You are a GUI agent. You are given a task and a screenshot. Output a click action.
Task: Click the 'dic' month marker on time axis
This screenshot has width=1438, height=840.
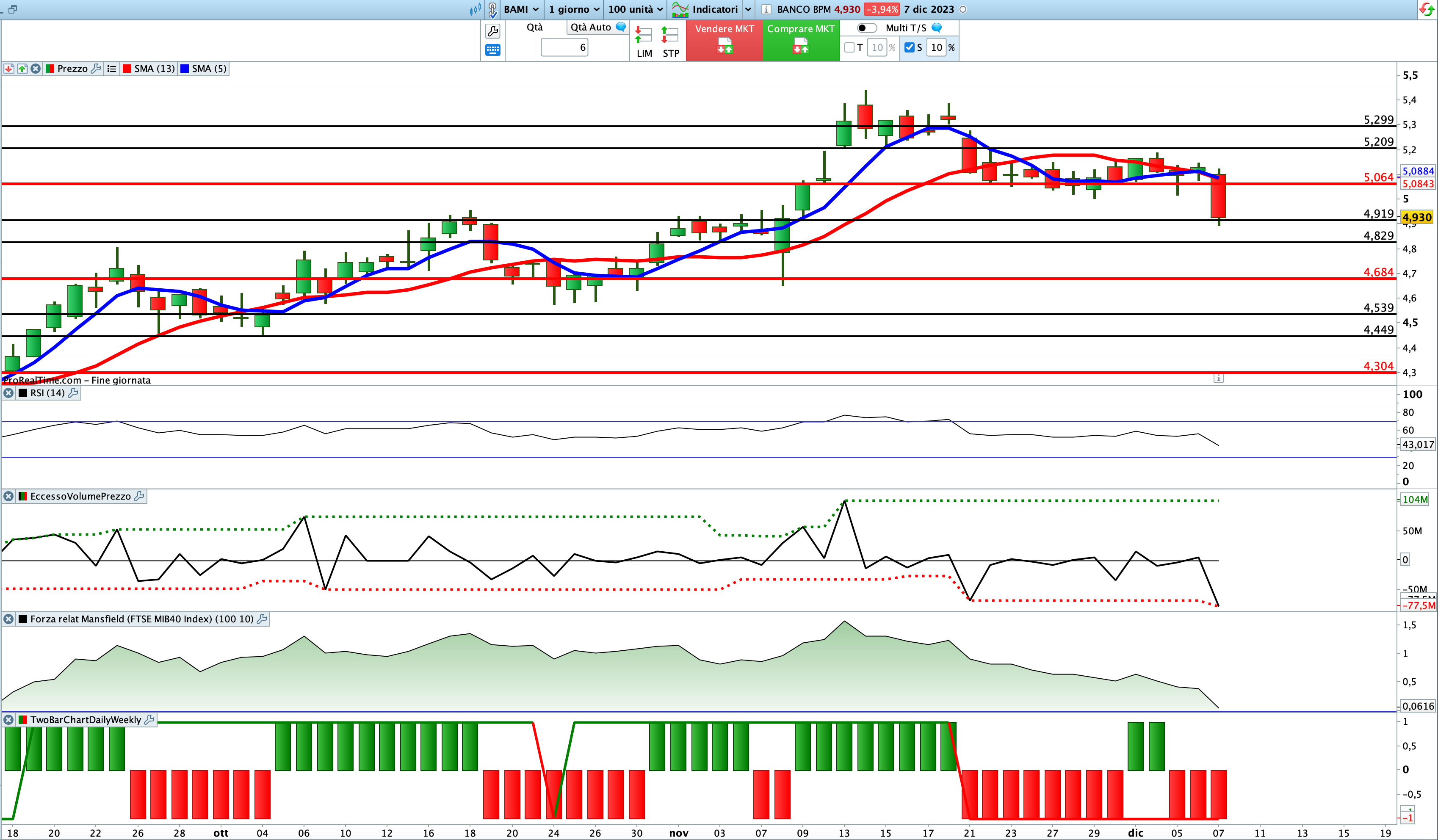coord(1136,832)
